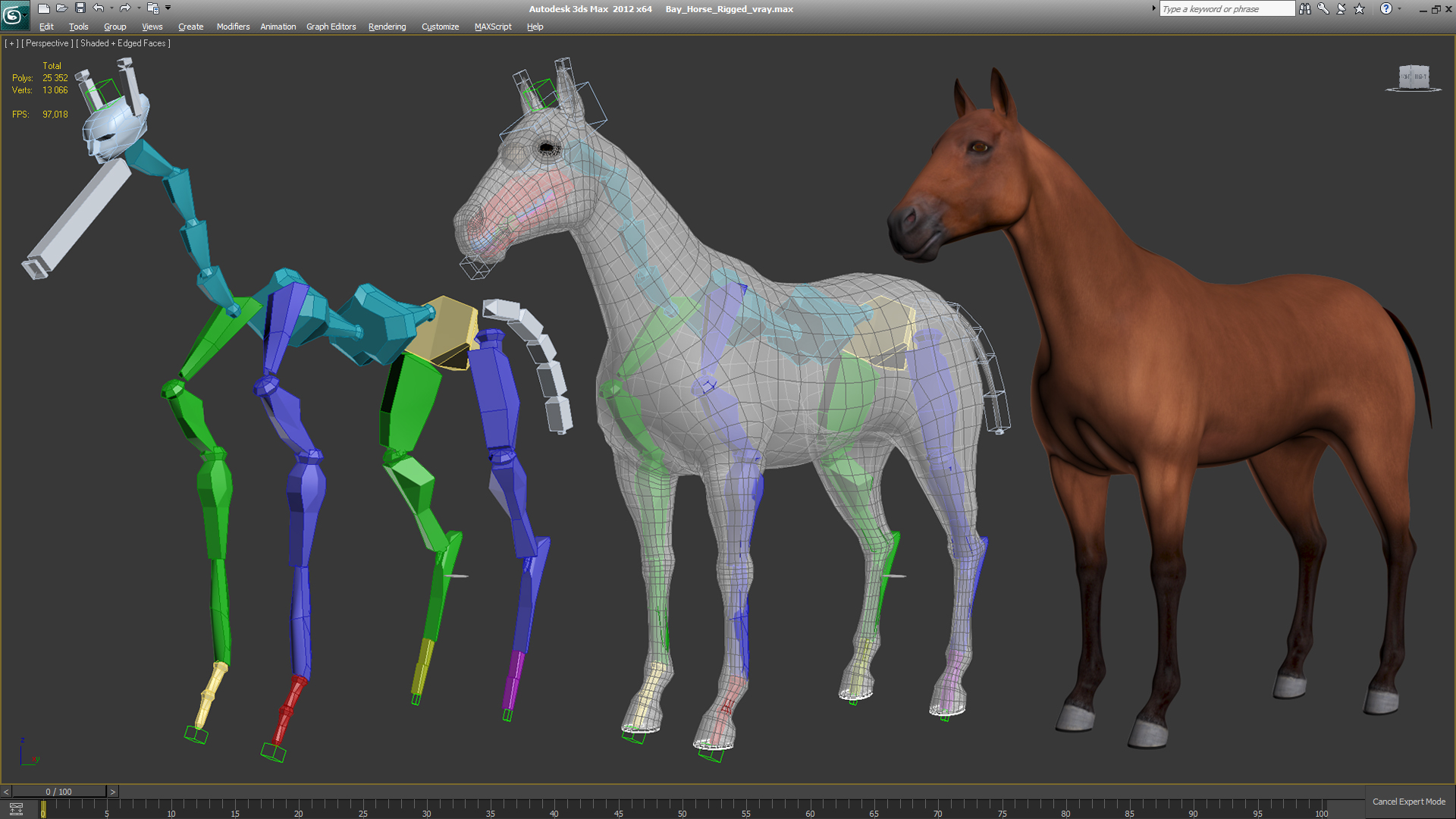Open the Graph Editors menu
Viewport: 1456px width, 819px height.
(x=331, y=27)
